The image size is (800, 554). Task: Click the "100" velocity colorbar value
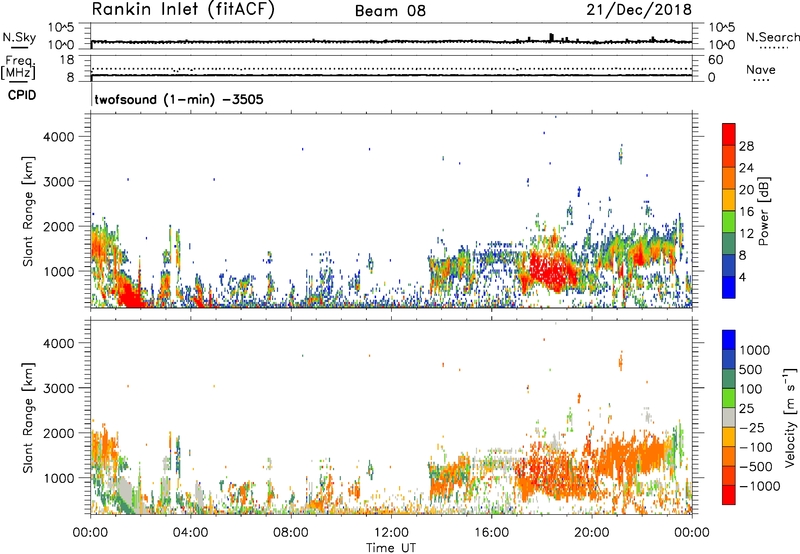pos(751,389)
